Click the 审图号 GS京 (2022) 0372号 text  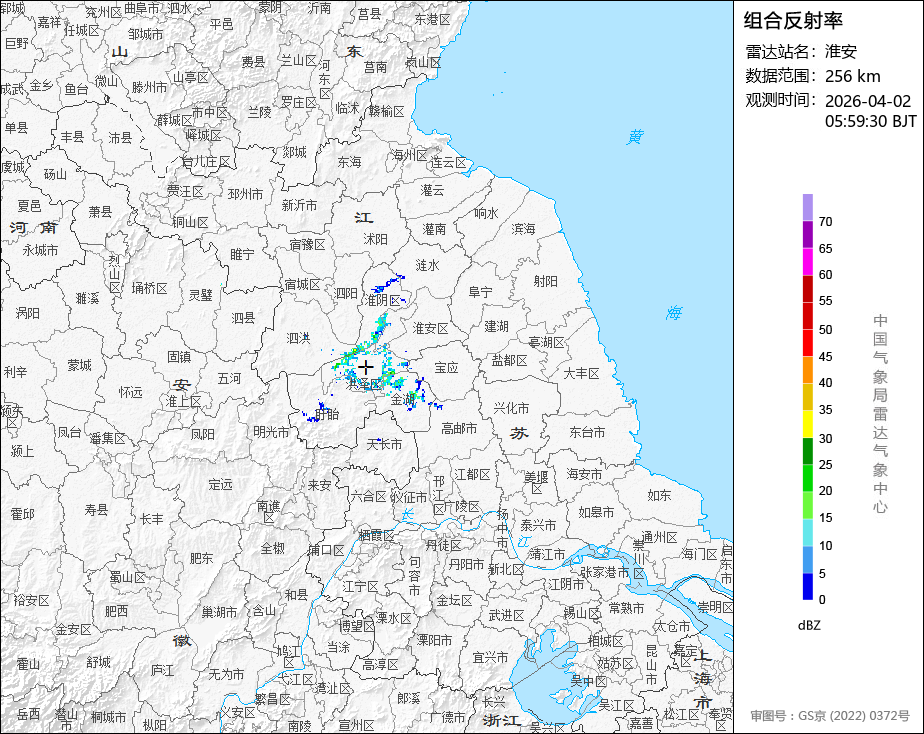pos(830,716)
